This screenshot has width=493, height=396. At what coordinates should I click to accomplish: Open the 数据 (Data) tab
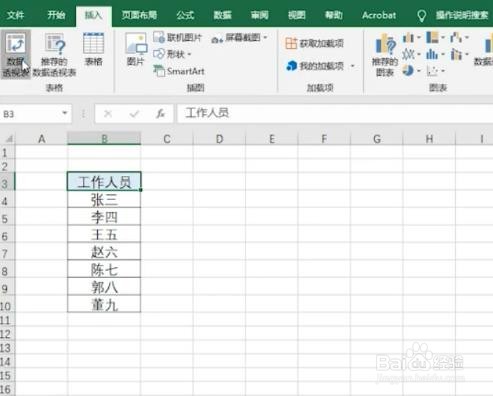coord(222,15)
